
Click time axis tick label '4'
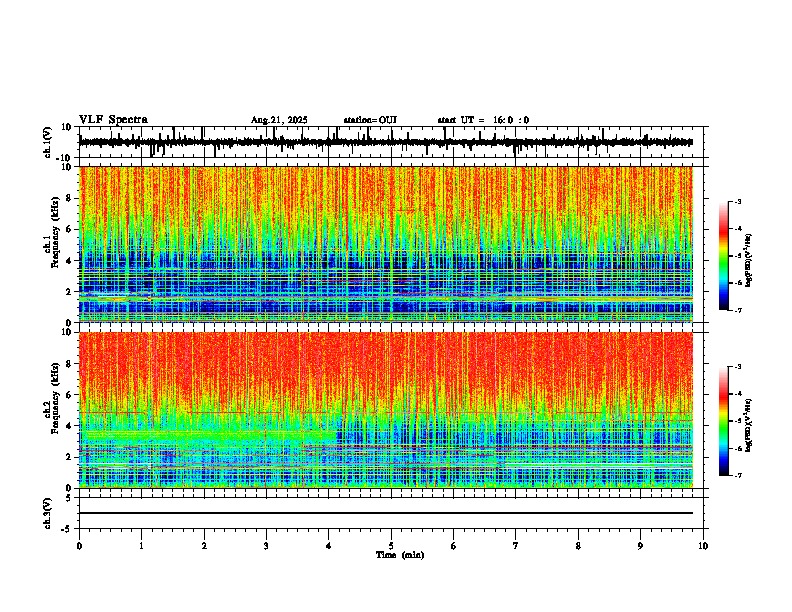click(x=329, y=546)
